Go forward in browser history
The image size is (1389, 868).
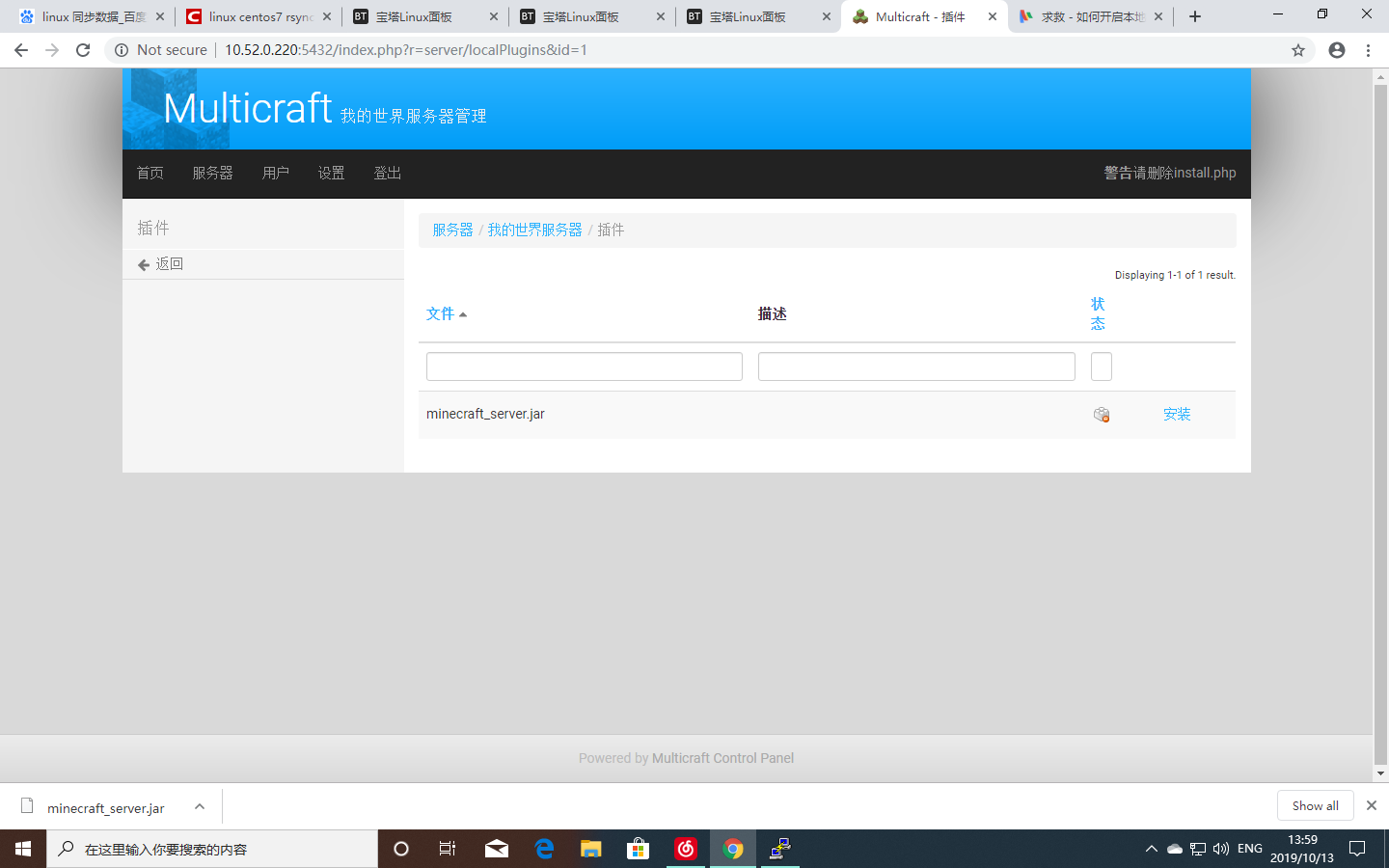52,50
